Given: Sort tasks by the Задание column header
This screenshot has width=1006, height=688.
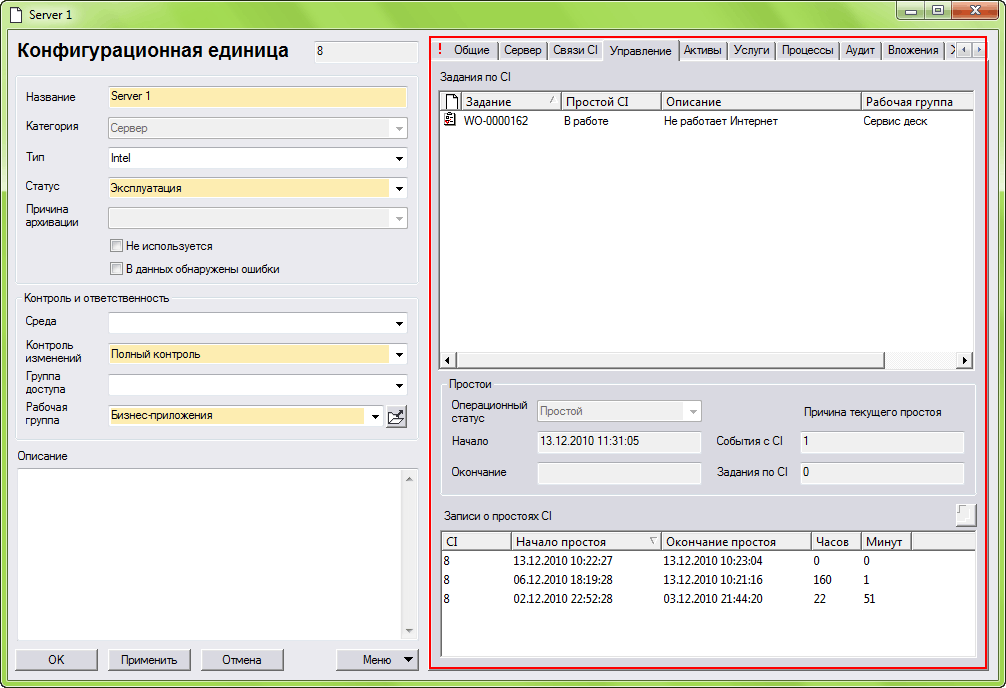Looking at the screenshot, I should (511, 101).
